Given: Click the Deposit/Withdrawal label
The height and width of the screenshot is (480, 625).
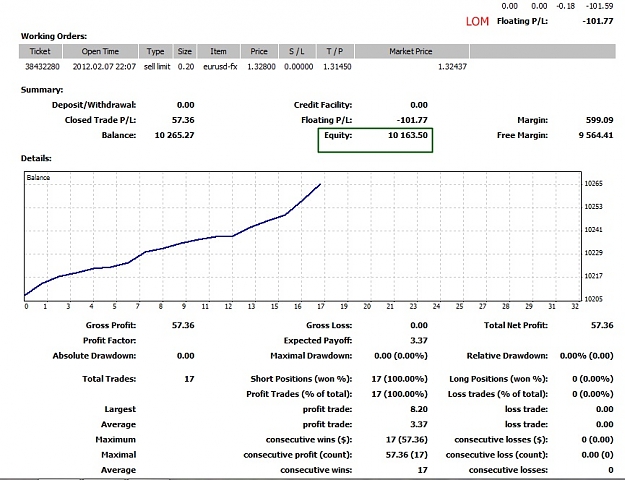Looking at the screenshot, I should click(x=94, y=105).
